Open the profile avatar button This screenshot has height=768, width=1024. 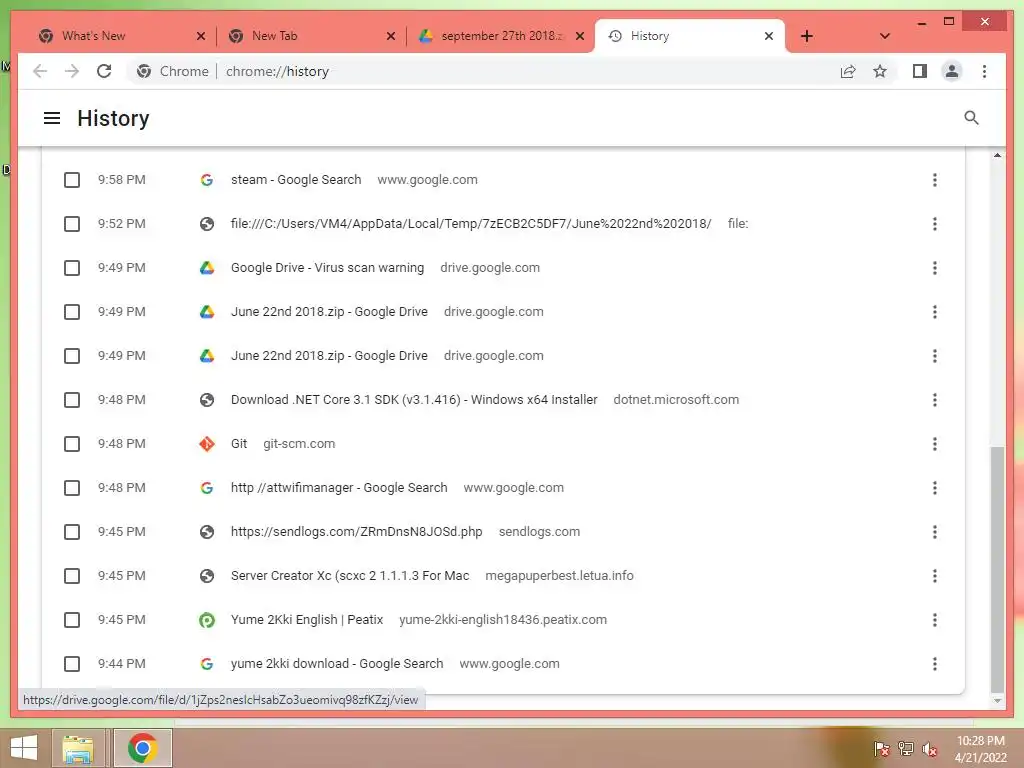(x=952, y=71)
